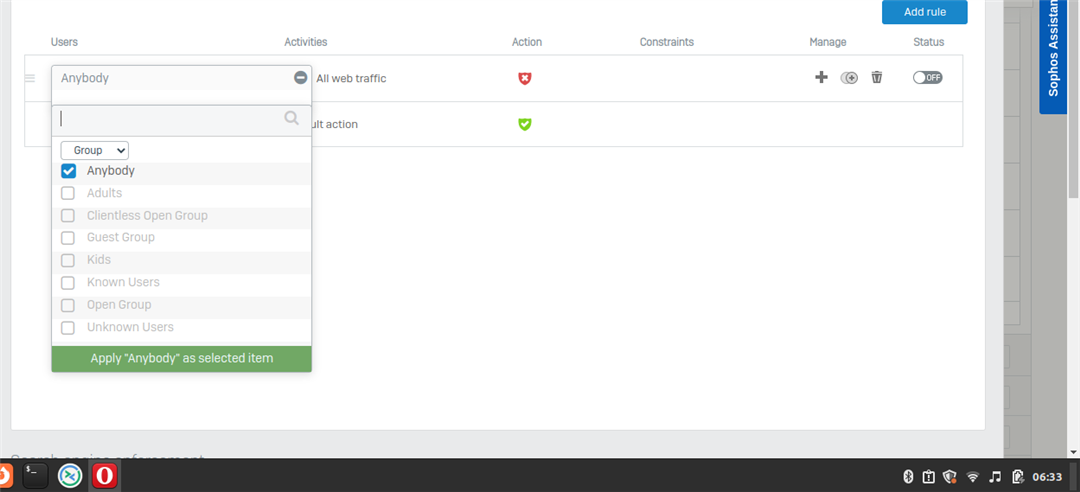Check the Clientless Open Group checkbox
Screen dimensions: 1080x492
[x=68, y=216]
